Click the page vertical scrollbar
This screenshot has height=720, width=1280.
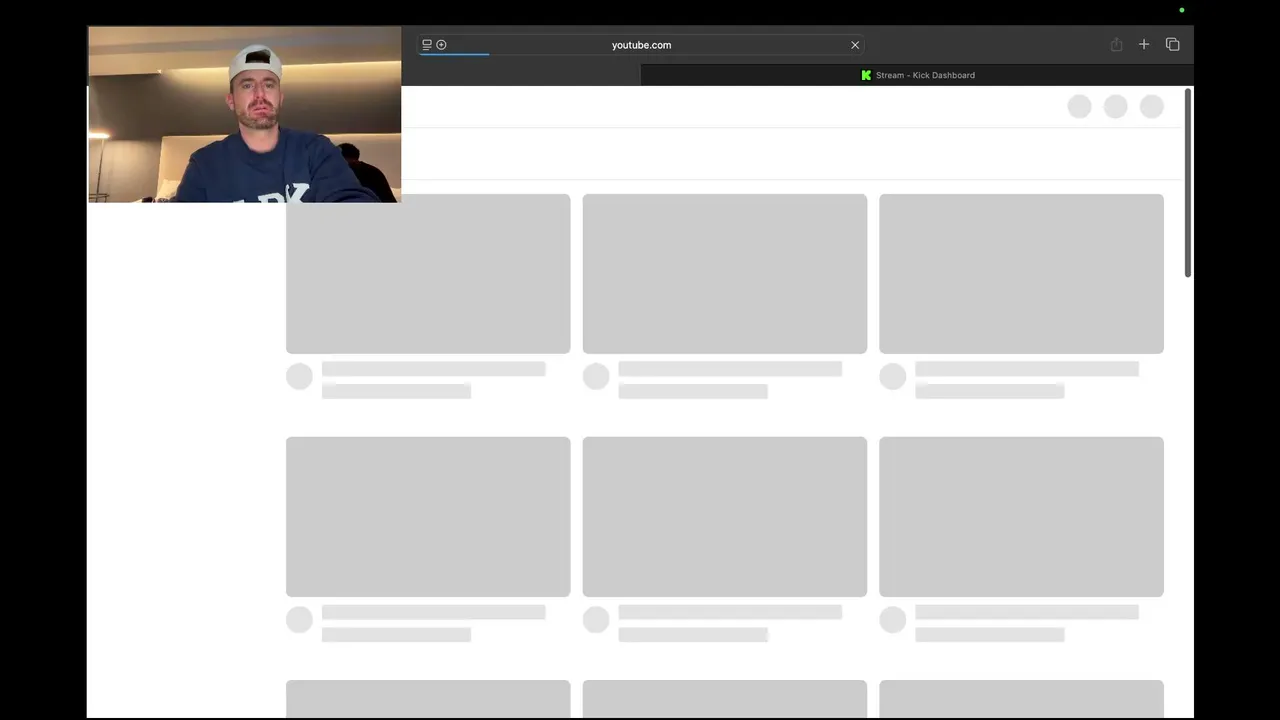click(1188, 183)
